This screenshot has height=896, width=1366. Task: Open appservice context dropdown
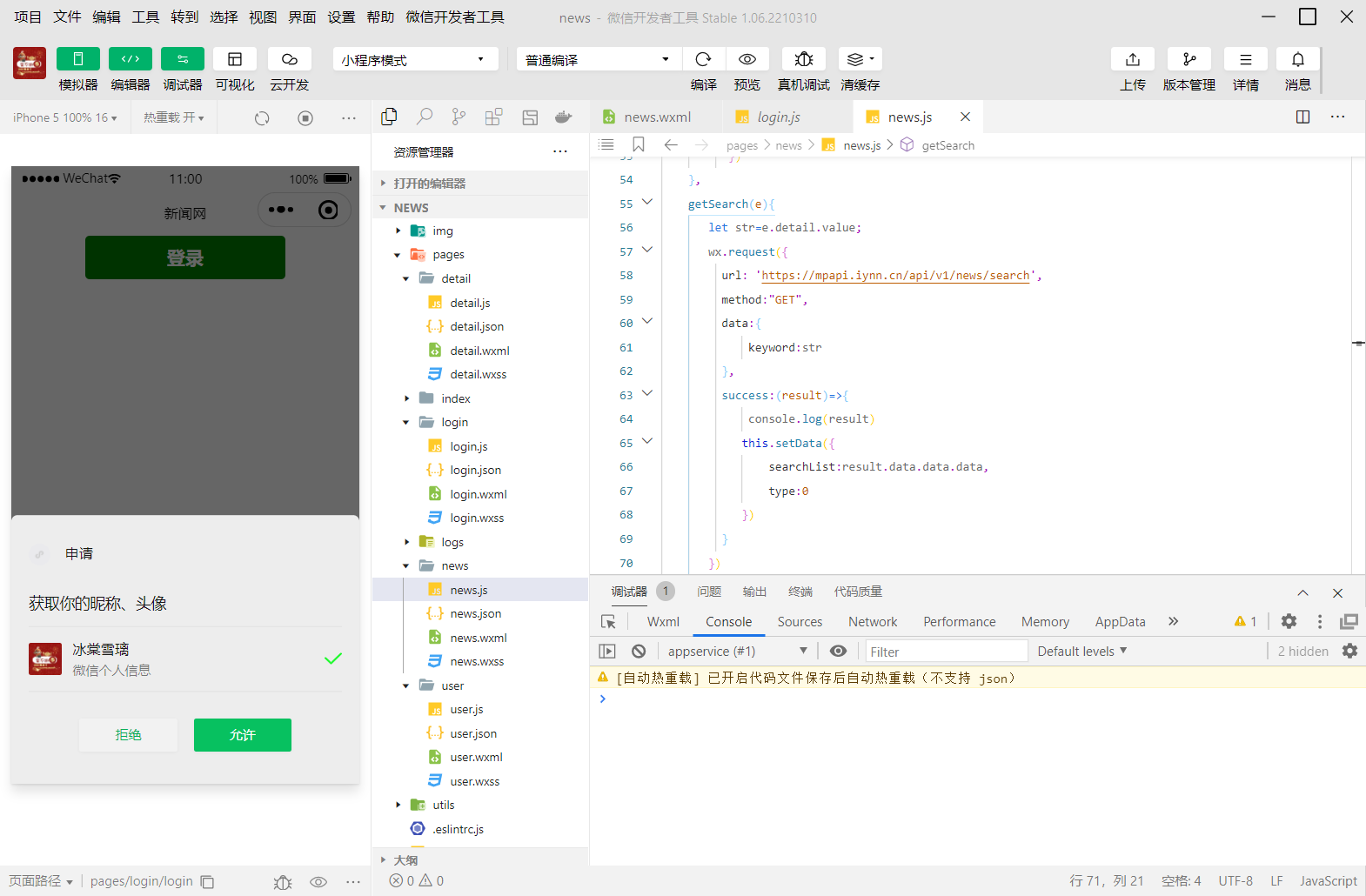tap(737, 652)
